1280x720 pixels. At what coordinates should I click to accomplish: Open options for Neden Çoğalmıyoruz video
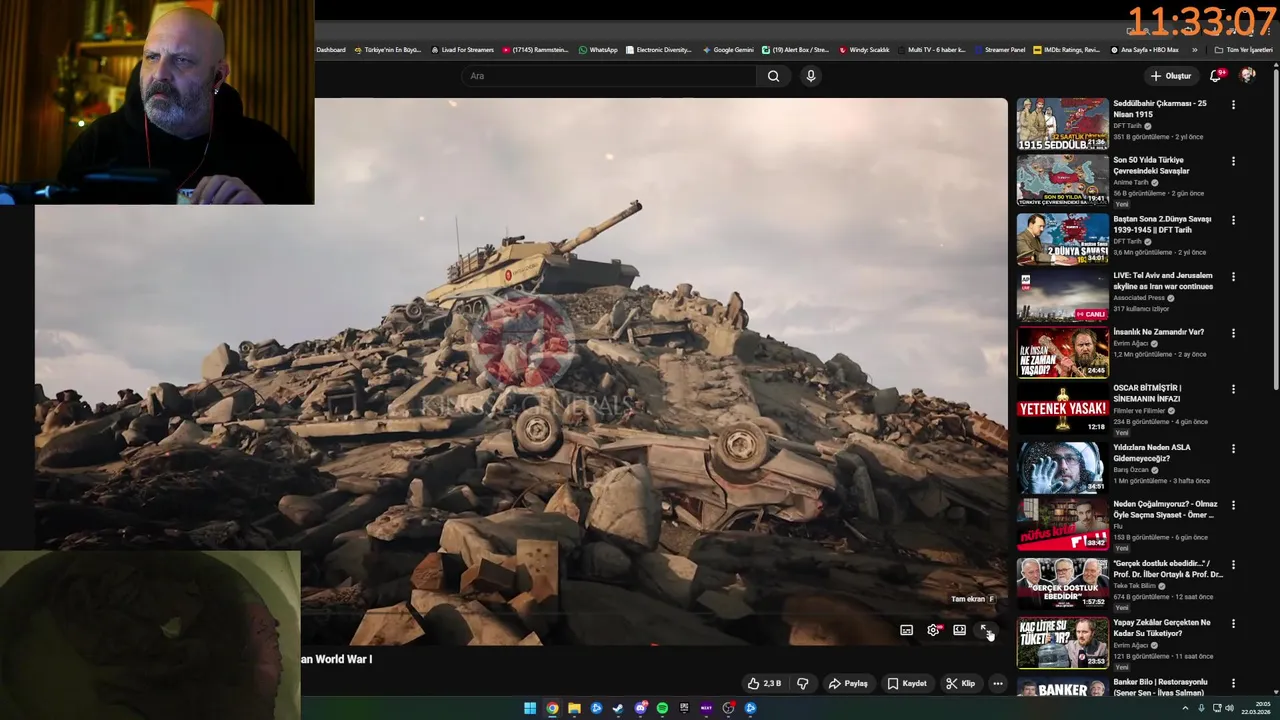pos(1233,506)
